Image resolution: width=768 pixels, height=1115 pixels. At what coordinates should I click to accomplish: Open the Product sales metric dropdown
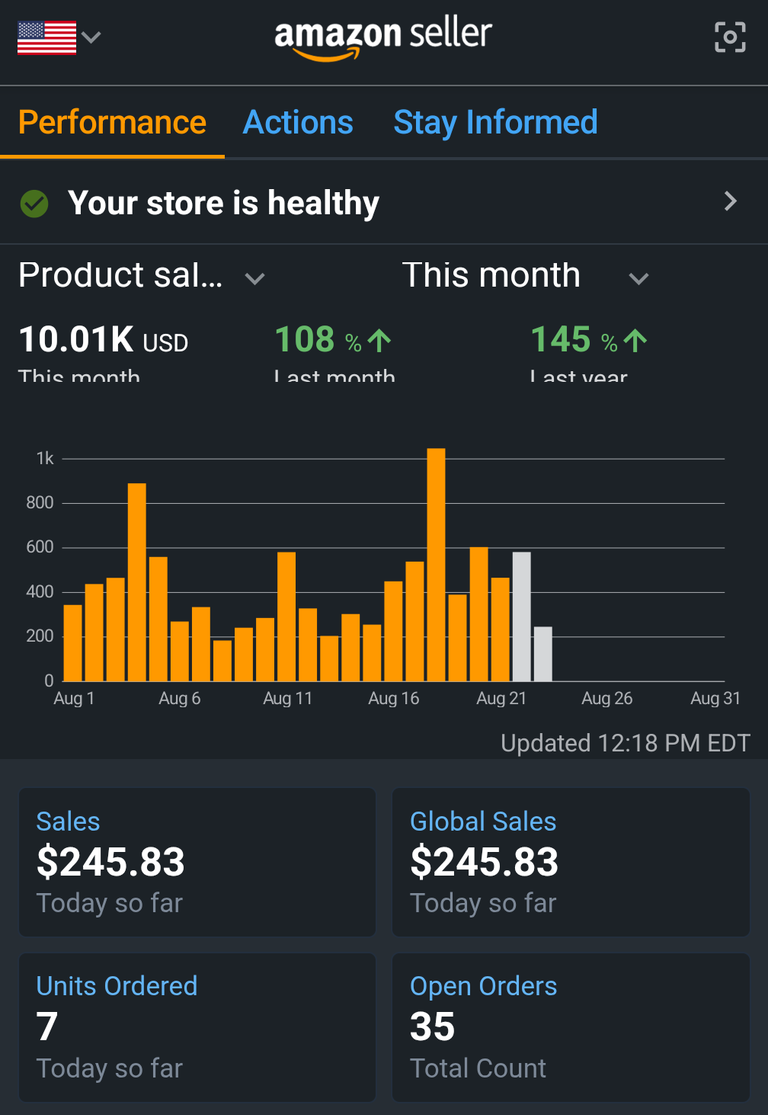[142, 276]
